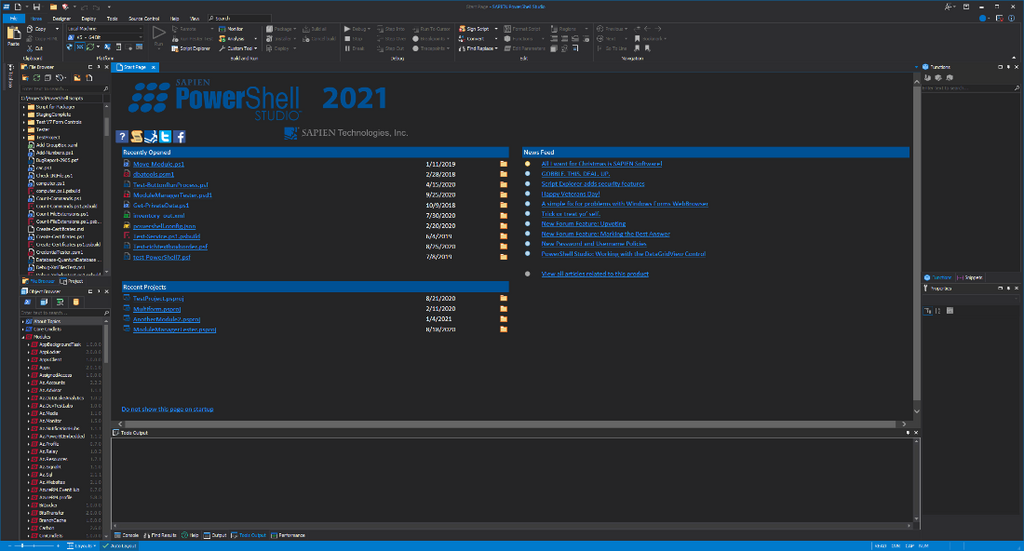This screenshot has height=551, width=1024.
Task: Click the refresh icon in File Browser toolbar
Action: (37, 78)
